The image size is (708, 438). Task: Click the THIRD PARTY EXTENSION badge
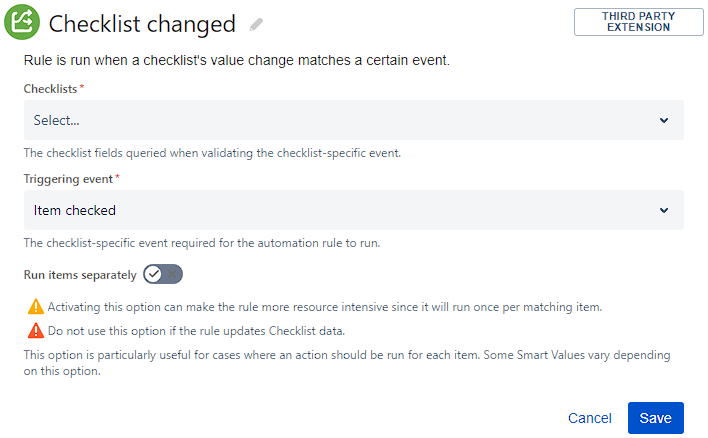pyautogui.click(x=638, y=22)
